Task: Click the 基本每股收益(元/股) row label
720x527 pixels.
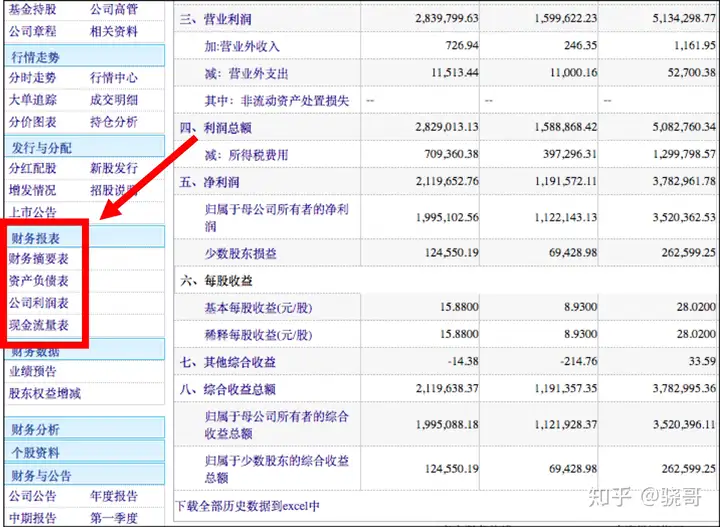Action: [x=258, y=308]
